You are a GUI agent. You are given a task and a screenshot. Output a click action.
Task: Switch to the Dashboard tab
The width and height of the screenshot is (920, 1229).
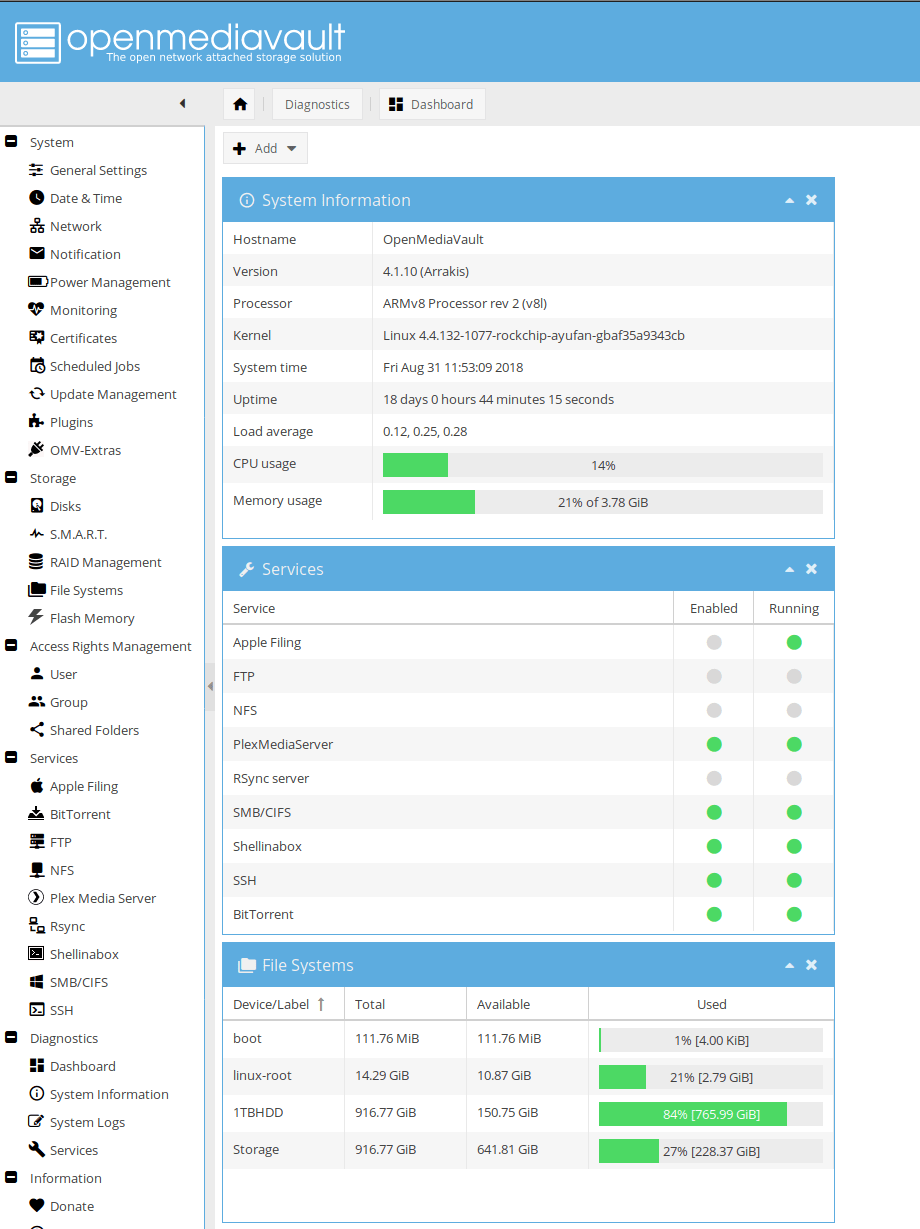432,103
